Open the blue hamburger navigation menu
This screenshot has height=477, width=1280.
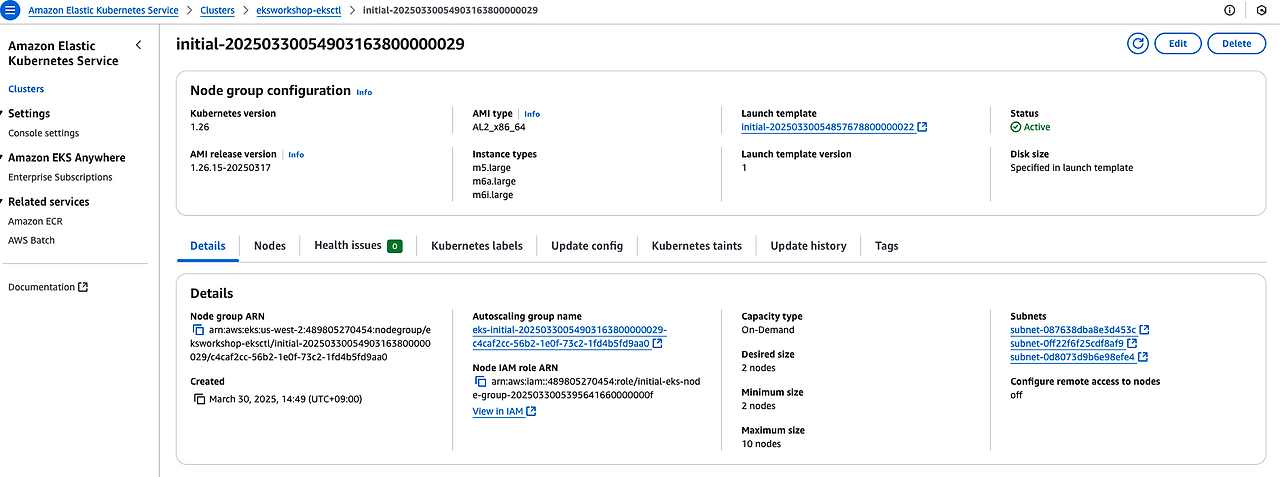pyautogui.click(x=10, y=10)
